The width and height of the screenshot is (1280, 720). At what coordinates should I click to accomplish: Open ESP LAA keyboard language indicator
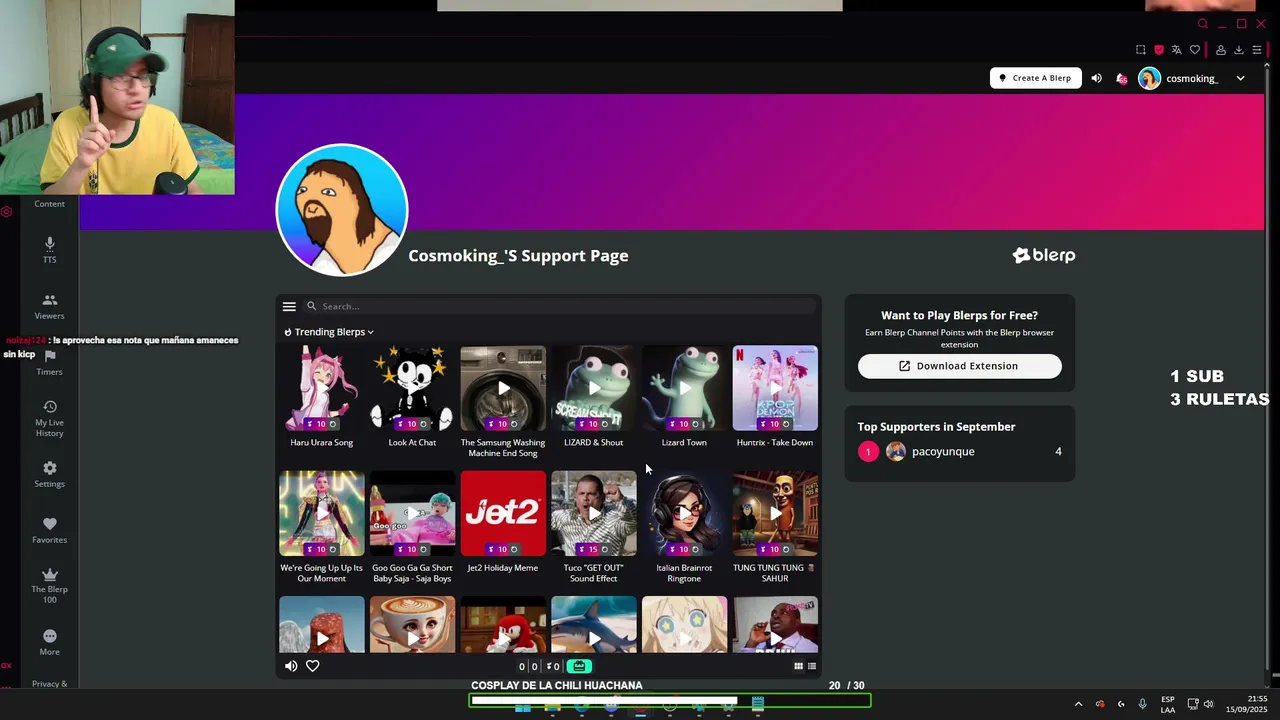pos(1168,704)
